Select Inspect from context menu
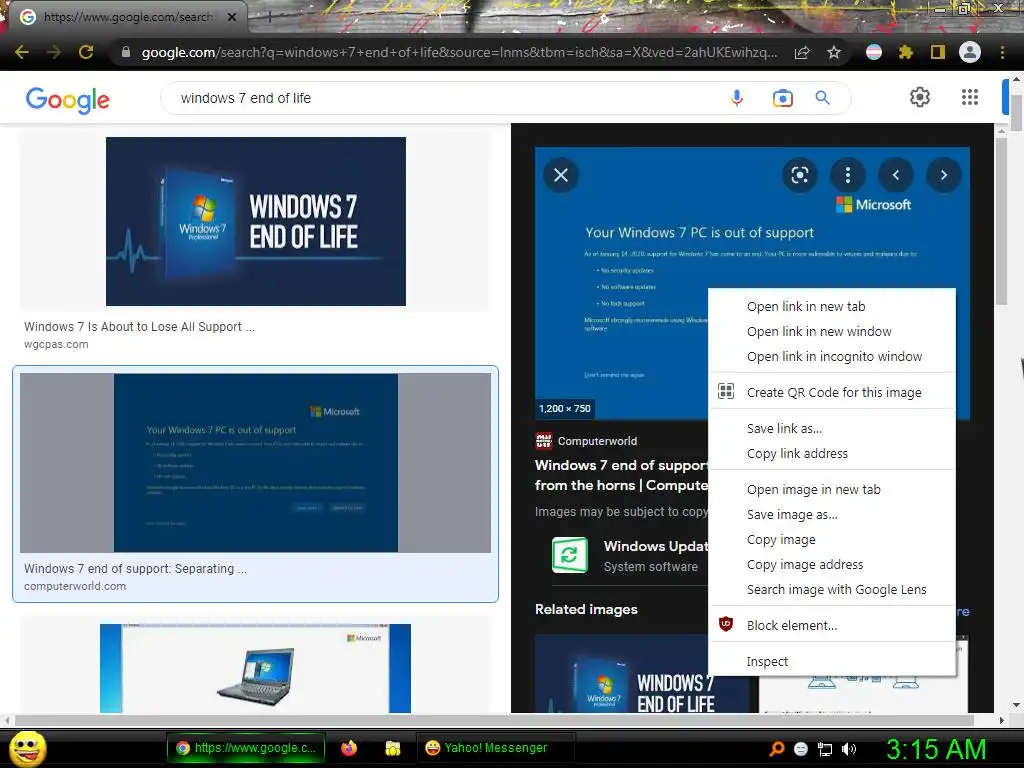 coord(831,662)
